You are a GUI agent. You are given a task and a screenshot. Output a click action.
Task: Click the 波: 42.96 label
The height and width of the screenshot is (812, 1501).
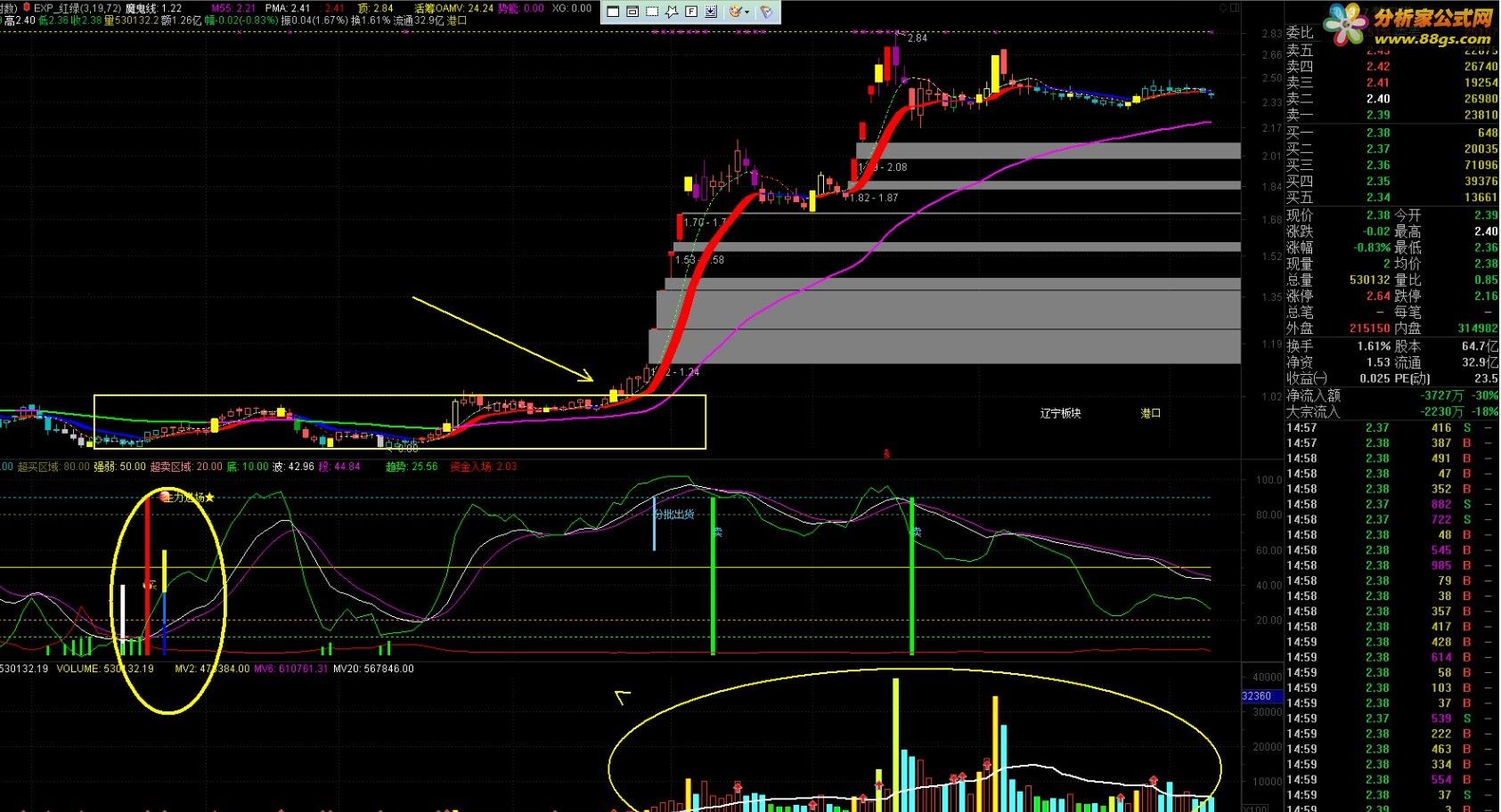coord(293,467)
